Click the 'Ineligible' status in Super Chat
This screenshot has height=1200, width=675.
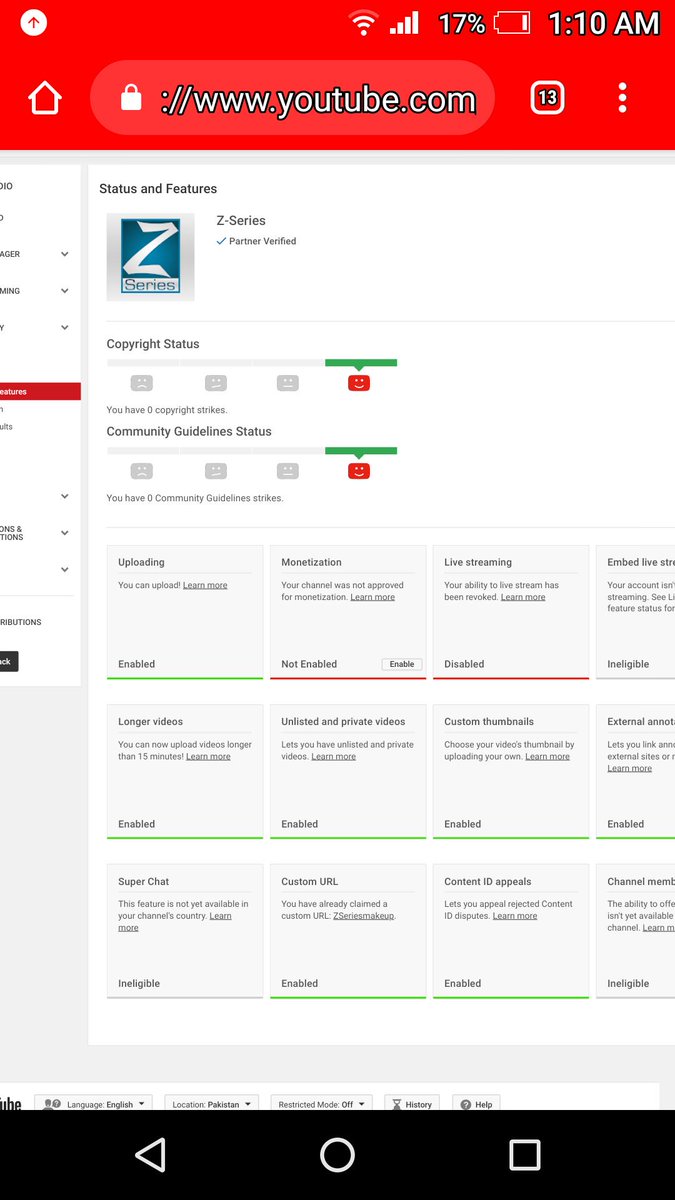pos(139,984)
